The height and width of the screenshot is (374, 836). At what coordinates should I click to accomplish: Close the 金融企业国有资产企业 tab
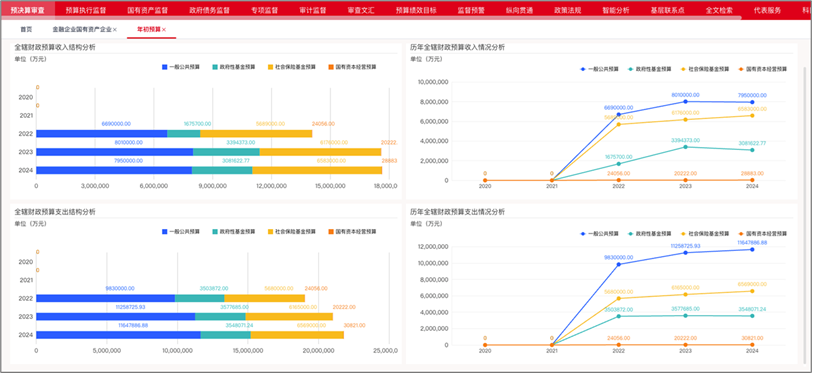pyautogui.click(x=115, y=29)
